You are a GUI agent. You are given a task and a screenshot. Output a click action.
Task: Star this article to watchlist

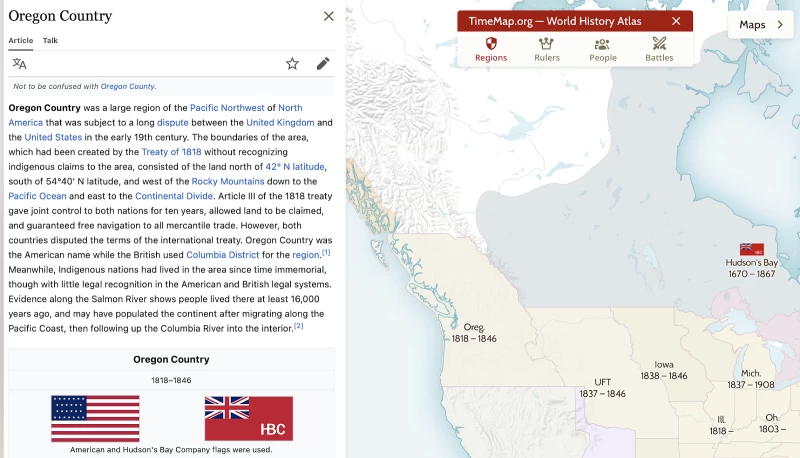click(x=292, y=63)
